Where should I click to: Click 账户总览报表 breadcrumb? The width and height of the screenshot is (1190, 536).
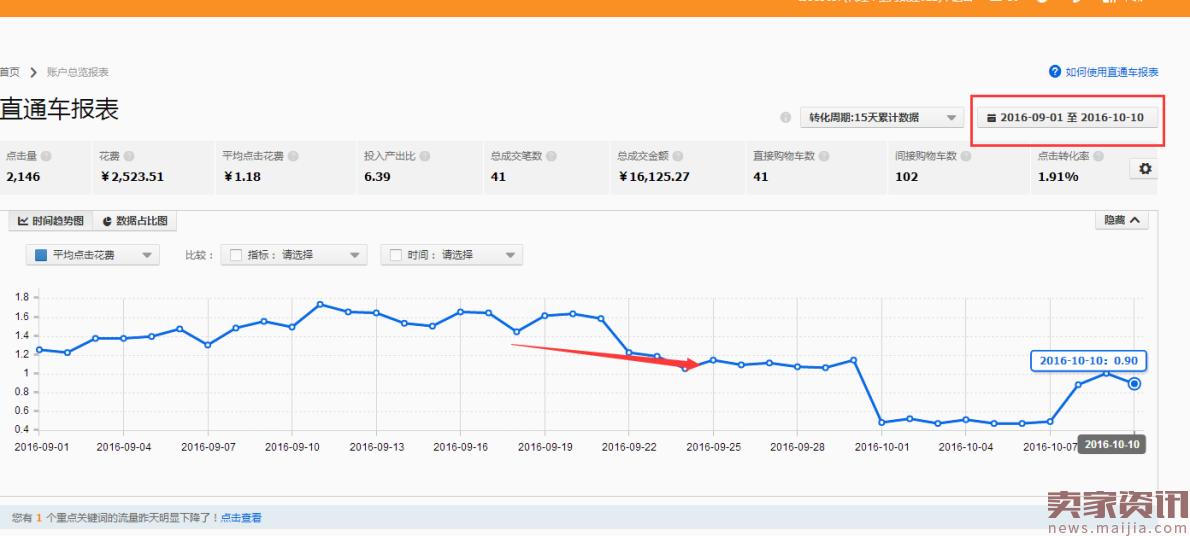[x=78, y=72]
